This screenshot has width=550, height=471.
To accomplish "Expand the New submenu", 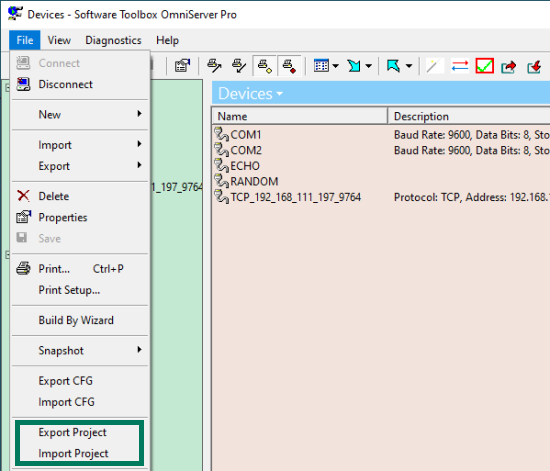I will point(80,114).
